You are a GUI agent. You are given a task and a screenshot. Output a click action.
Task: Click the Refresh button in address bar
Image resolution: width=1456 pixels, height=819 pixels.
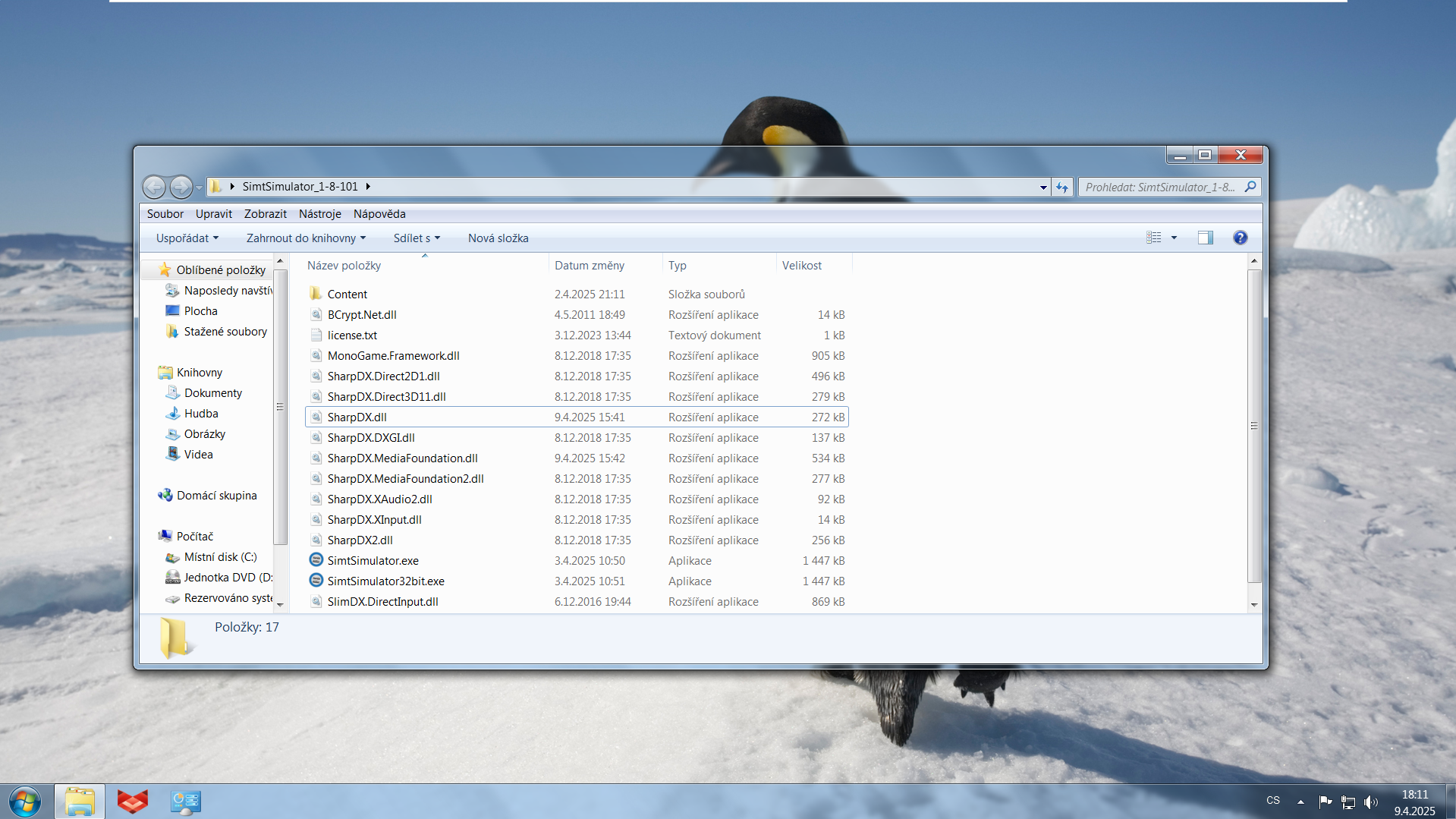(1062, 187)
